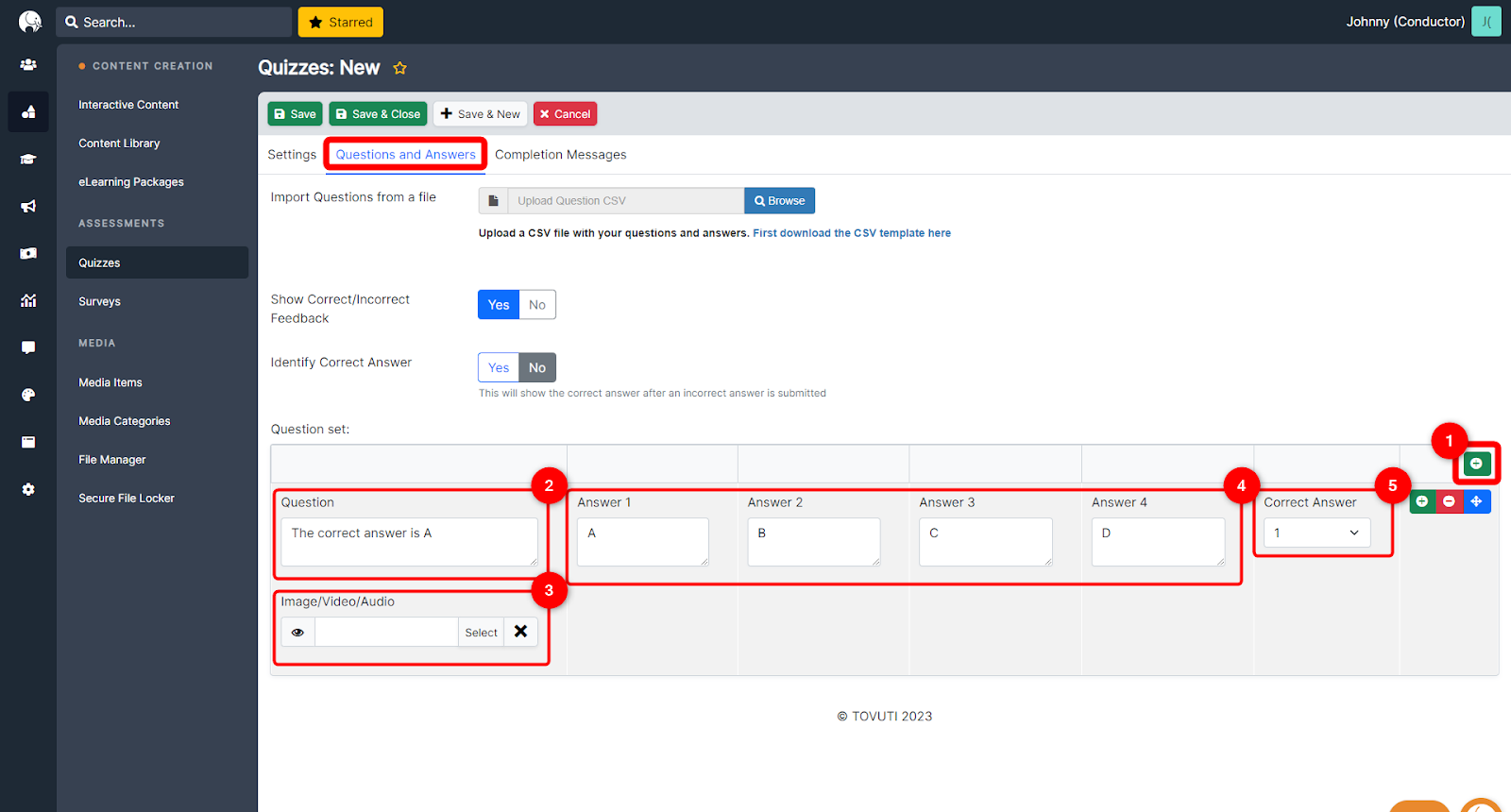The height and width of the screenshot is (812, 1511).
Task: Switch to Questions and Answers tab
Action: point(406,155)
